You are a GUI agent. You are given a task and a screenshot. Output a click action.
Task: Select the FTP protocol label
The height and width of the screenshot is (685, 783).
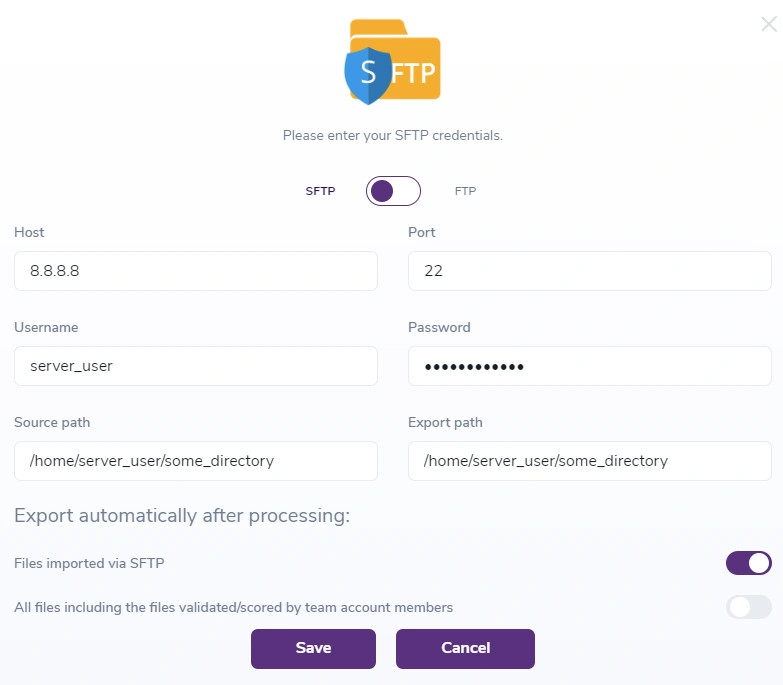coord(465,191)
